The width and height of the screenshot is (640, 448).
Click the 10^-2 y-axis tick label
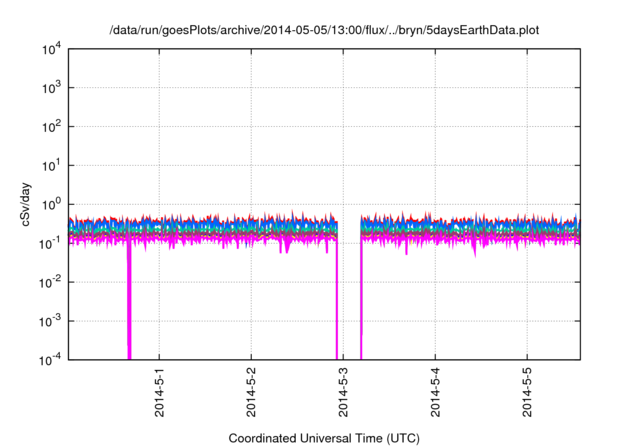(50, 282)
